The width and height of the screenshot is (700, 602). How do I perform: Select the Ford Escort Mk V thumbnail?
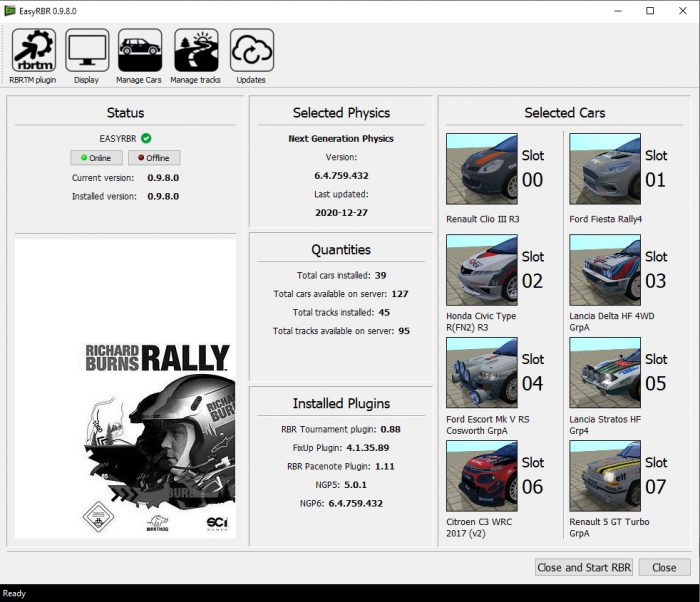point(482,373)
